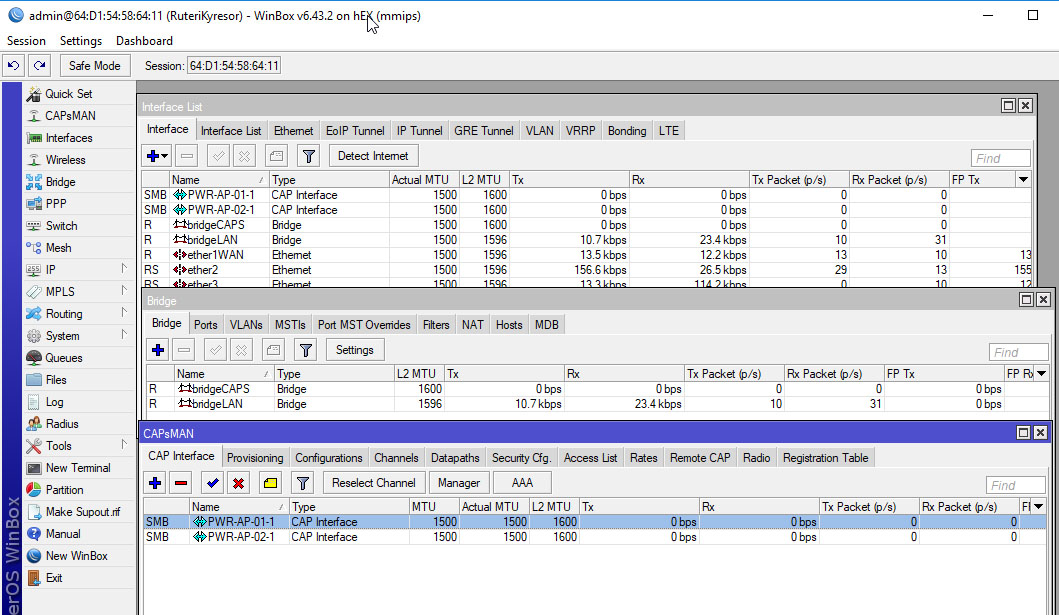The height and width of the screenshot is (615, 1059).
Task: Open CAPsMAN from the sidebar
Action: click(x=70, y=116)
